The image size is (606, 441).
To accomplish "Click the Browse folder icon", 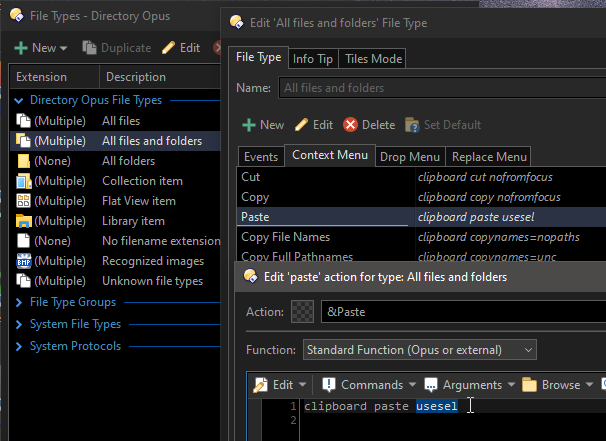I will tap(529, 385).
